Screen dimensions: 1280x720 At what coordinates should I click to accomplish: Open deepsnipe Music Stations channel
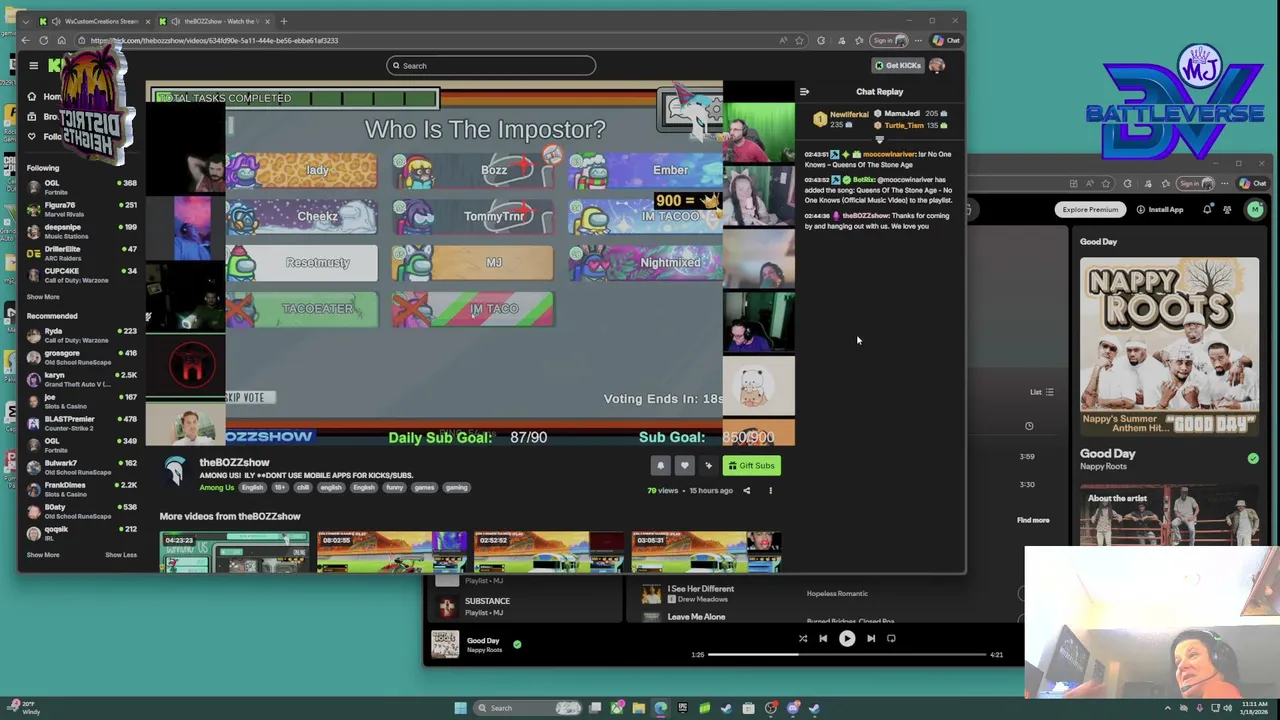click(82, 231)
